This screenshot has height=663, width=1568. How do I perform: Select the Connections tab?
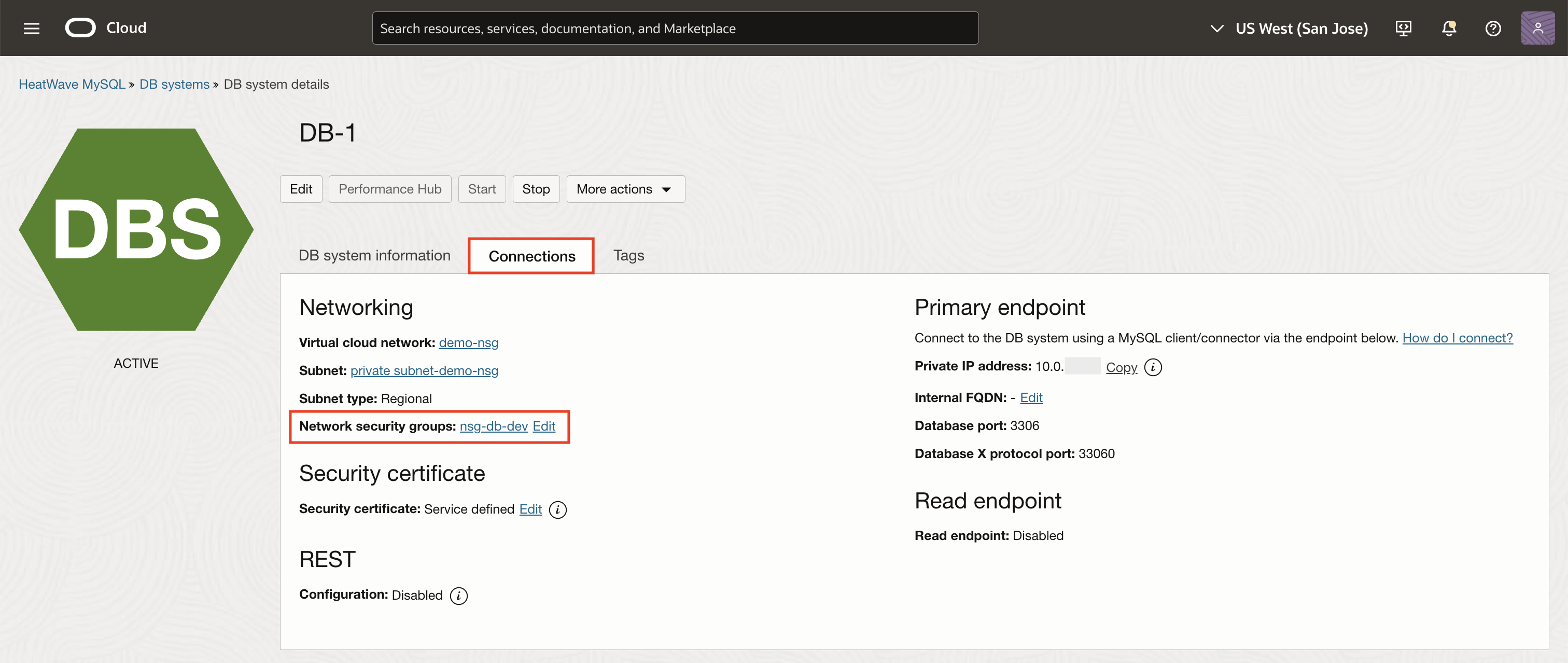click(x=531, y=256)
